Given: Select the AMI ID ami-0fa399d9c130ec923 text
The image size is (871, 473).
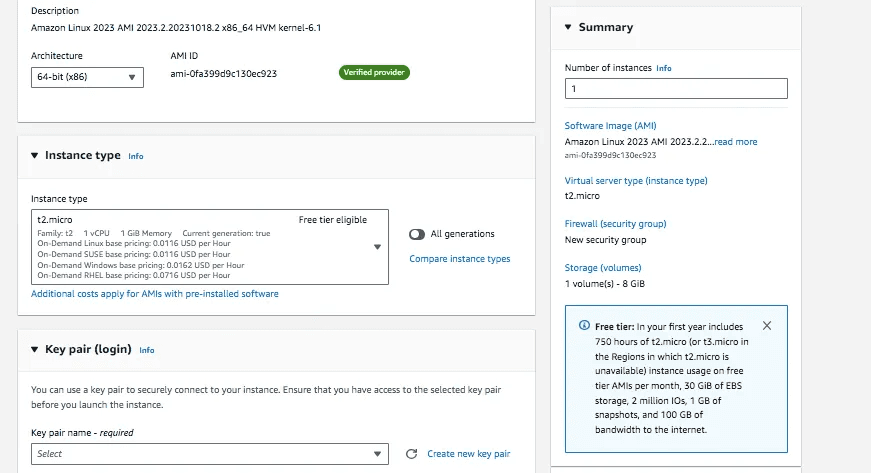Looking at the screenshot, I should [223, 74].
